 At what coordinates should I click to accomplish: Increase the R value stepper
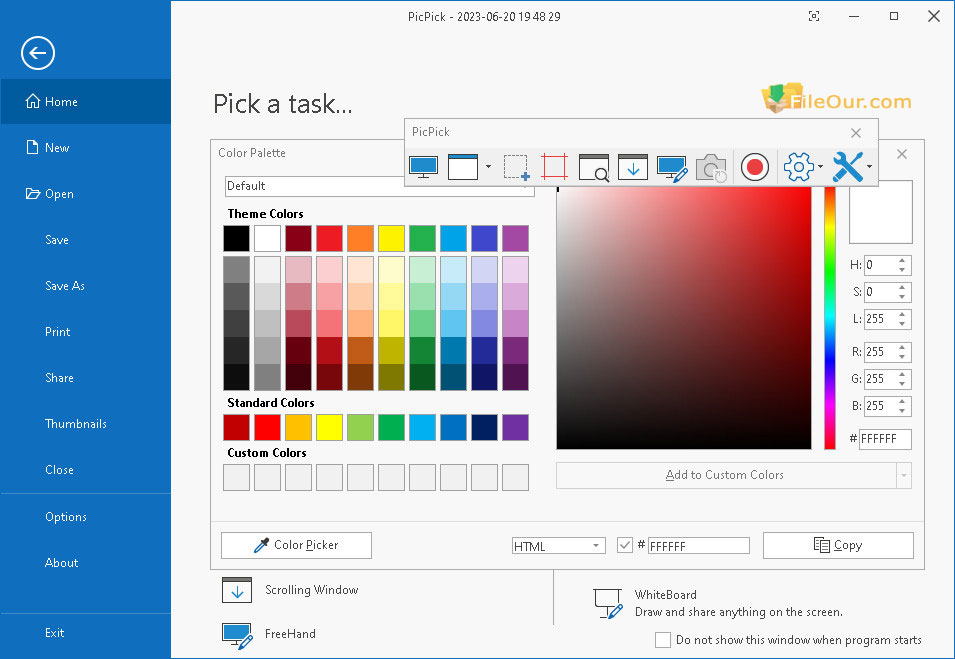pyautogui.click(x=902, y=347)
